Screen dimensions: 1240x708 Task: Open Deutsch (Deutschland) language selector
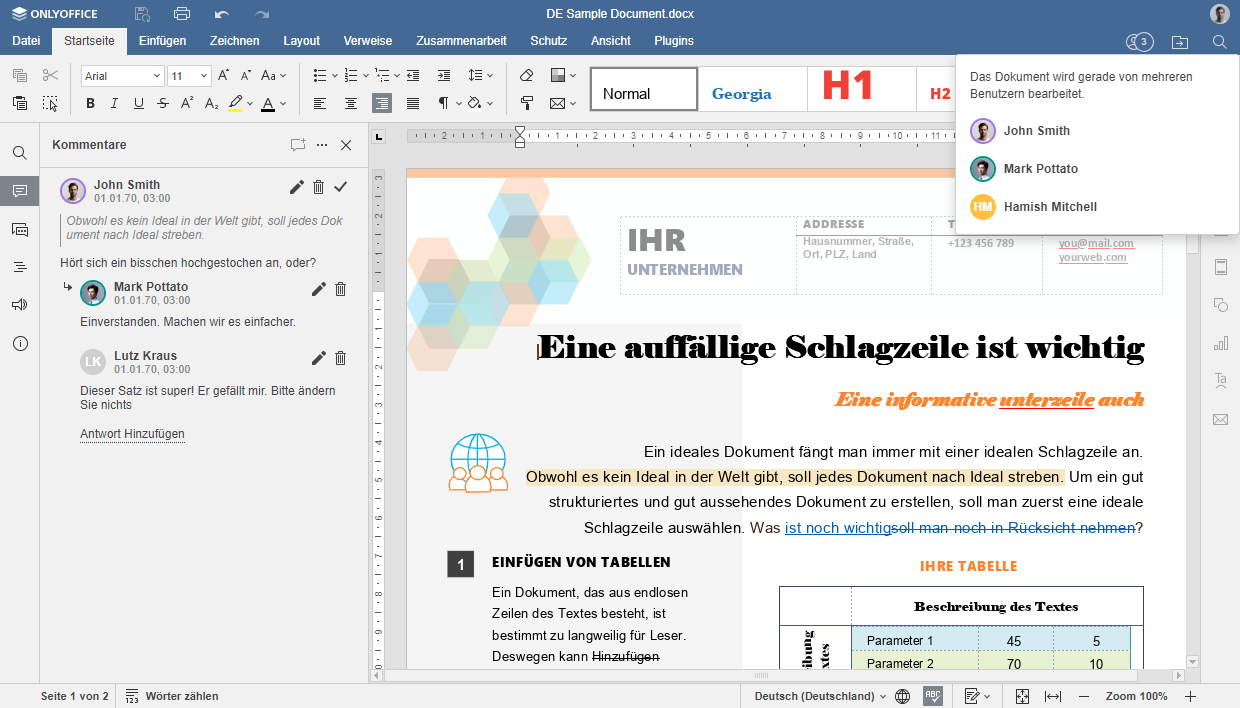click(x=819, y=696)
